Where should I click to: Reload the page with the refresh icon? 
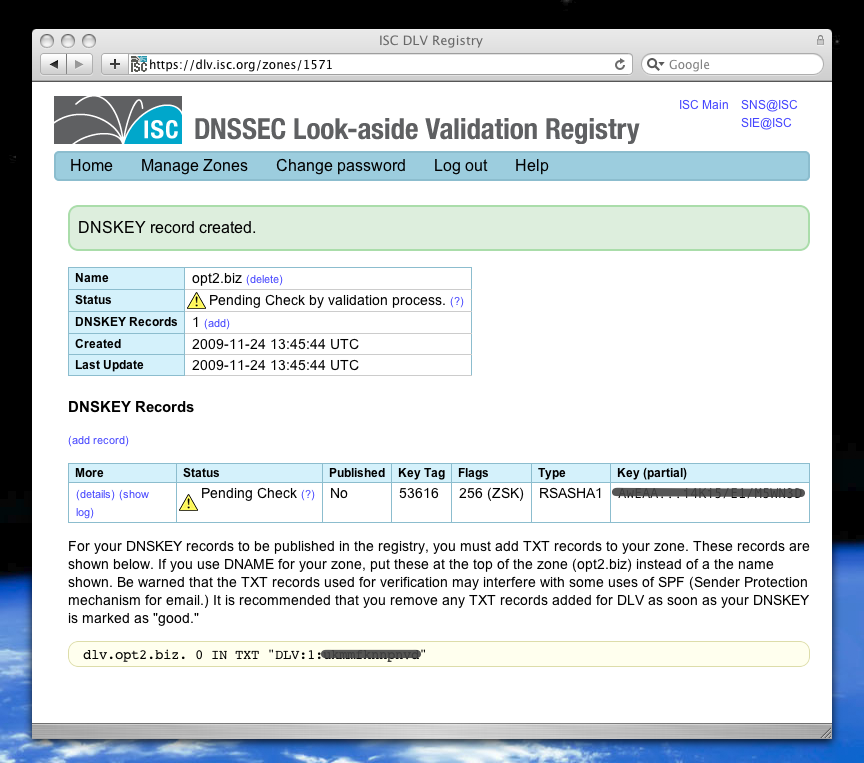(620, 64)
